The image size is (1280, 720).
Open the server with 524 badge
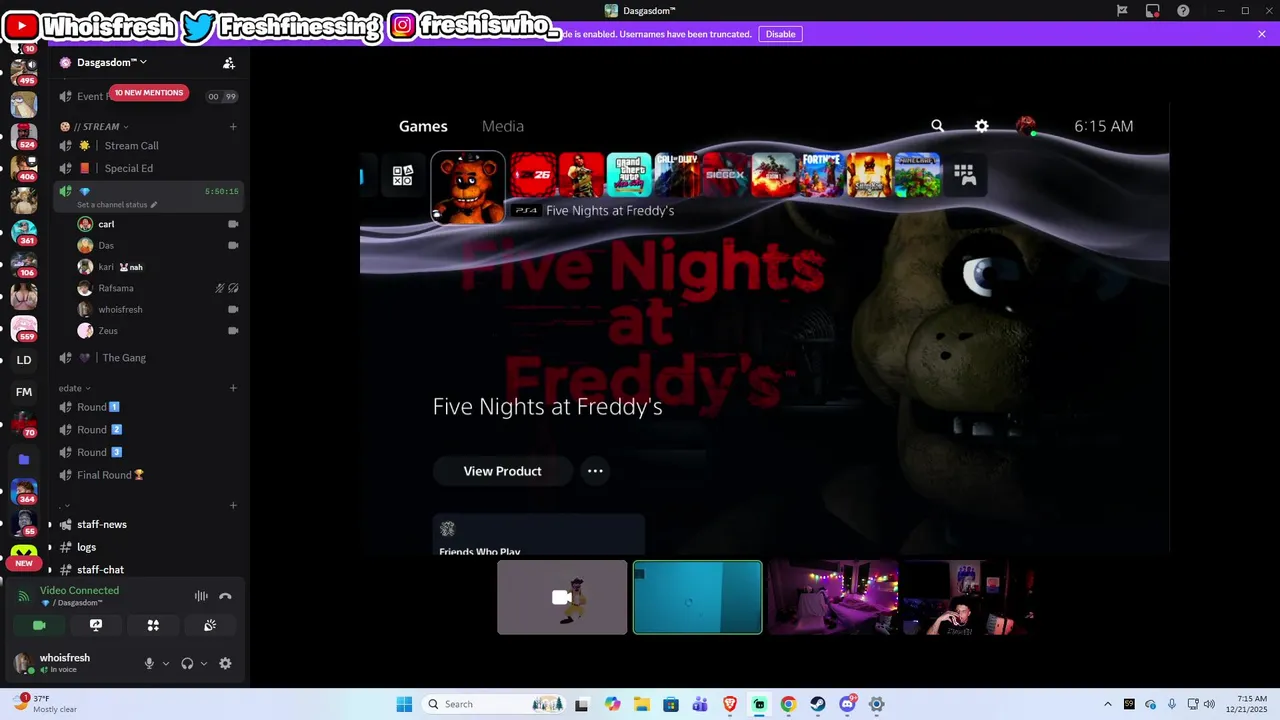click(24, 135)
